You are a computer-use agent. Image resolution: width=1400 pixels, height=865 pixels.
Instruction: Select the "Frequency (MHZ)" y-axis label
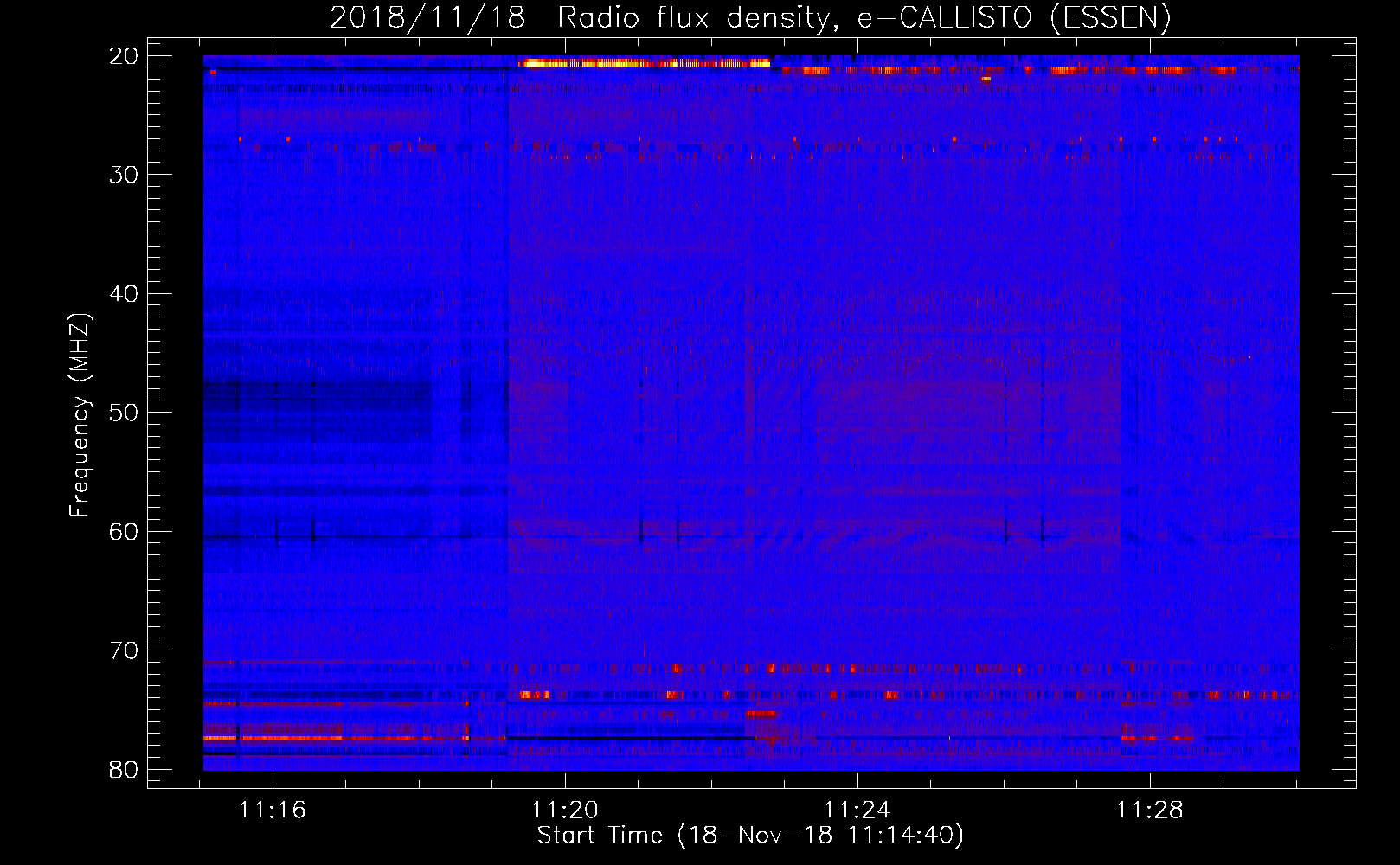(x=80, y=415)
